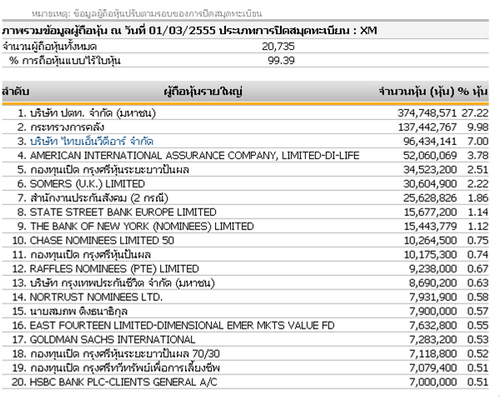The height and width of the screenshot is (397, 500).
Task: Click the จำนวนหุ้น (หุ้น) column header
Action: click(416, 92)
